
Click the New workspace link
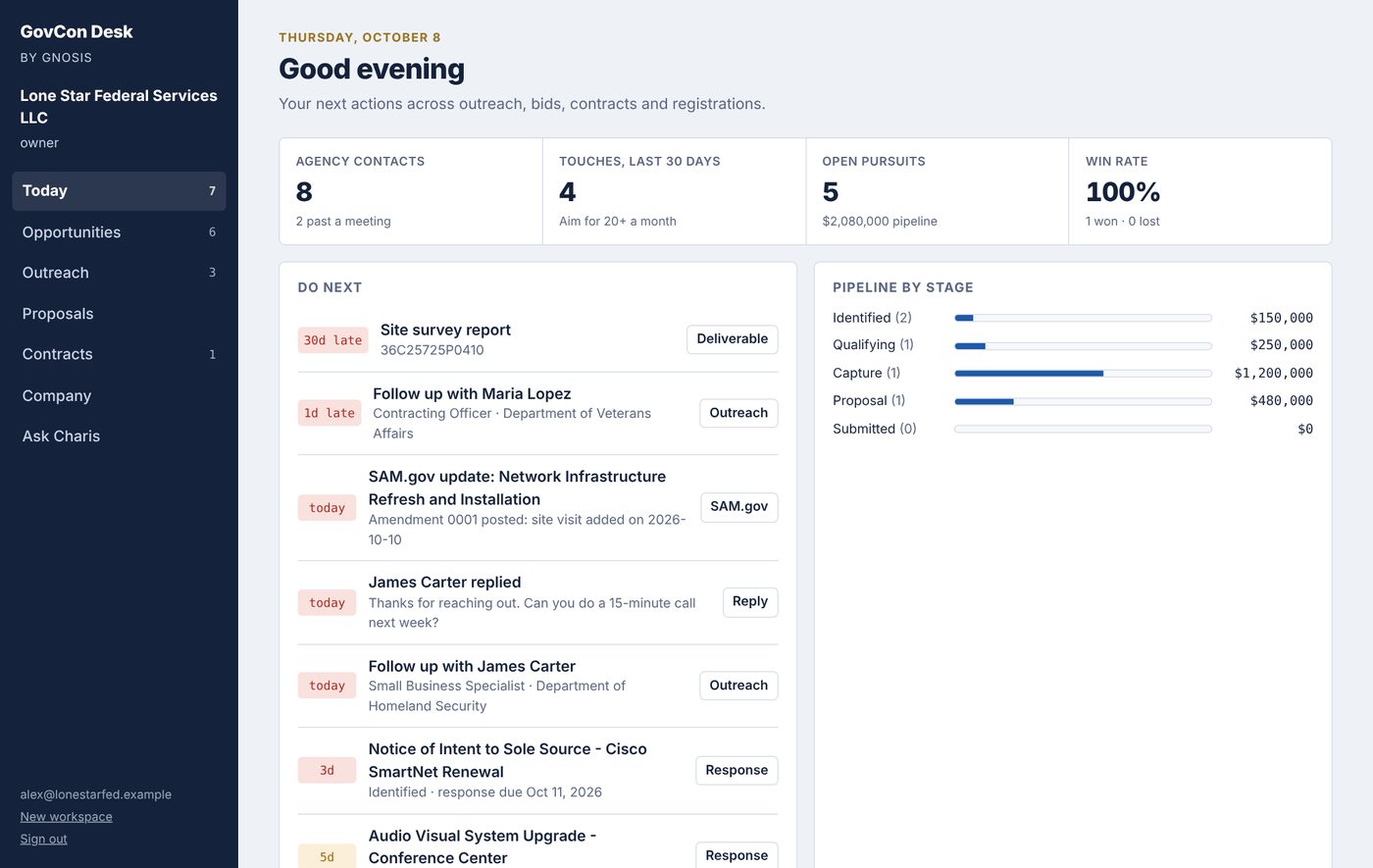67,817
